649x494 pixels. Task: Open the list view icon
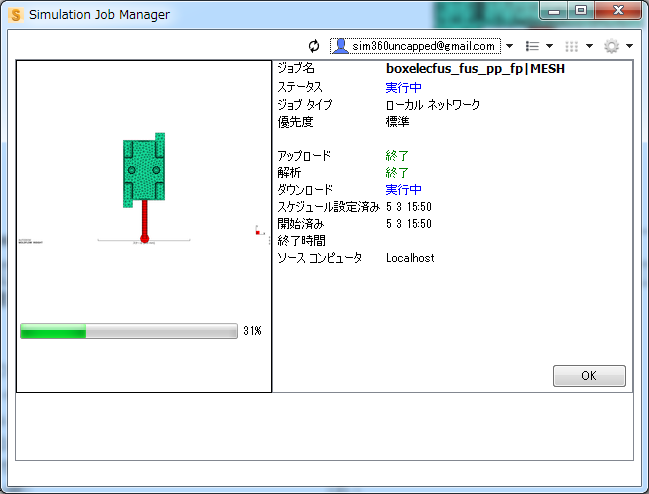pos(532,46)
